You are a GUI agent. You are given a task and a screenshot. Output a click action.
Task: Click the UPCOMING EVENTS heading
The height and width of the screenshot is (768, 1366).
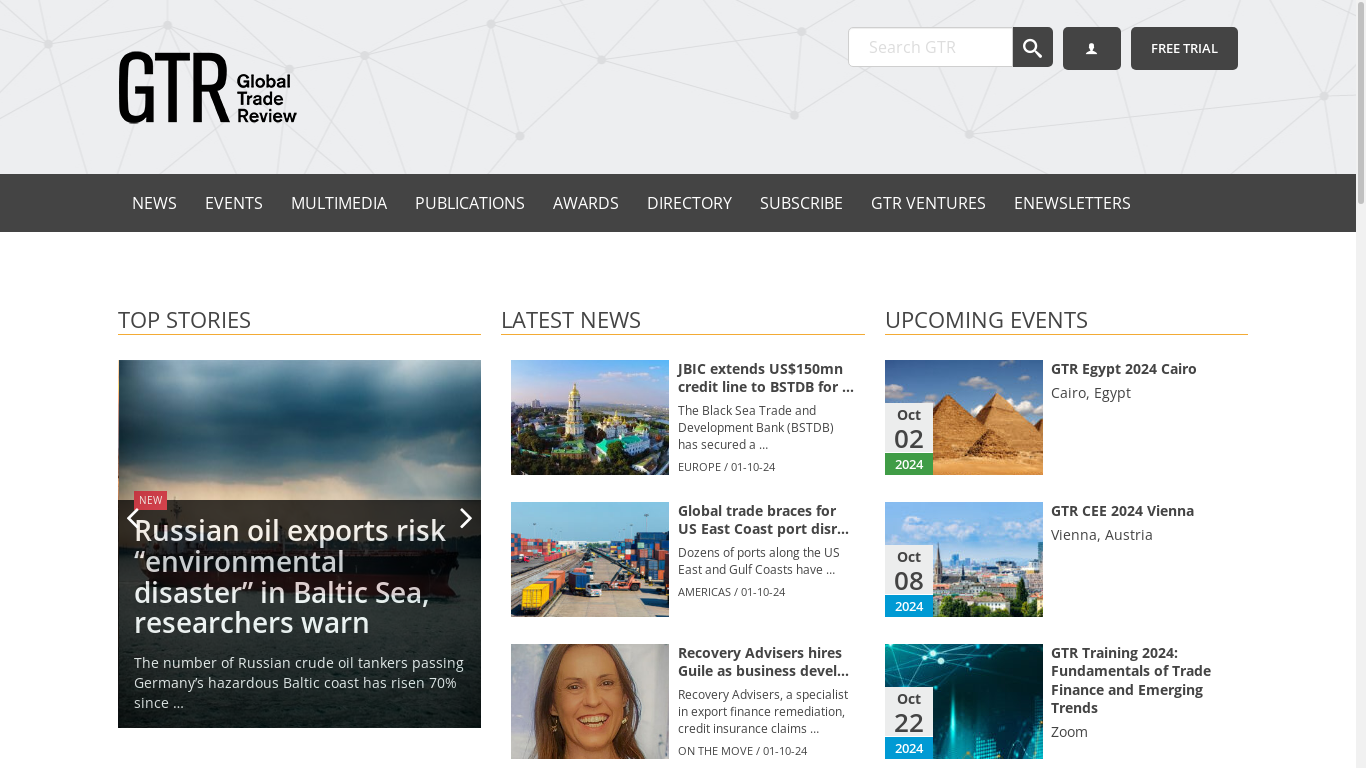[986, 320]
